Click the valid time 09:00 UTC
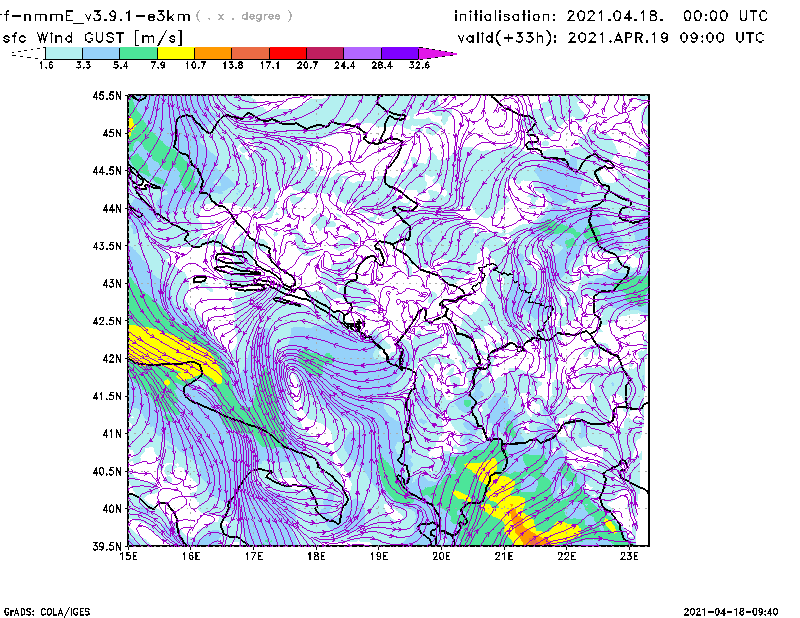Screen dimensions: 800x618 (x=722, y=38)
